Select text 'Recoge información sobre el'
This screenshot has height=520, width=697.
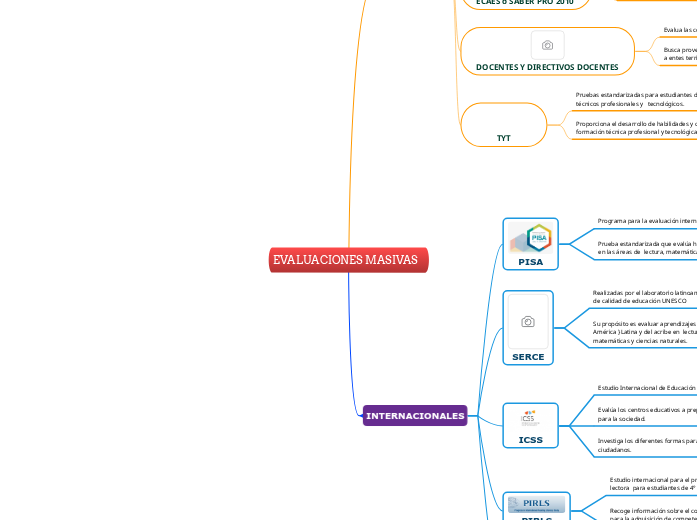[649, 511]
